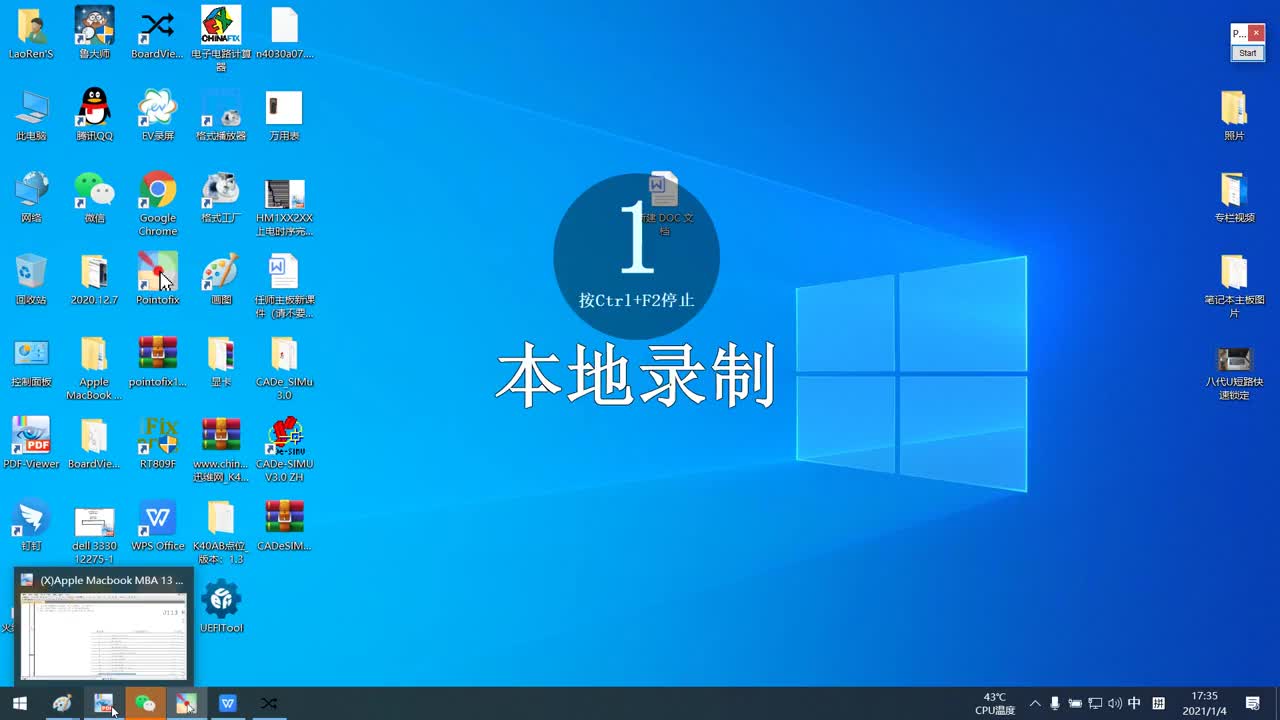Select the Apple MacBook folder
This screenshot has height=720, width=1280.
tap(94, 368)
